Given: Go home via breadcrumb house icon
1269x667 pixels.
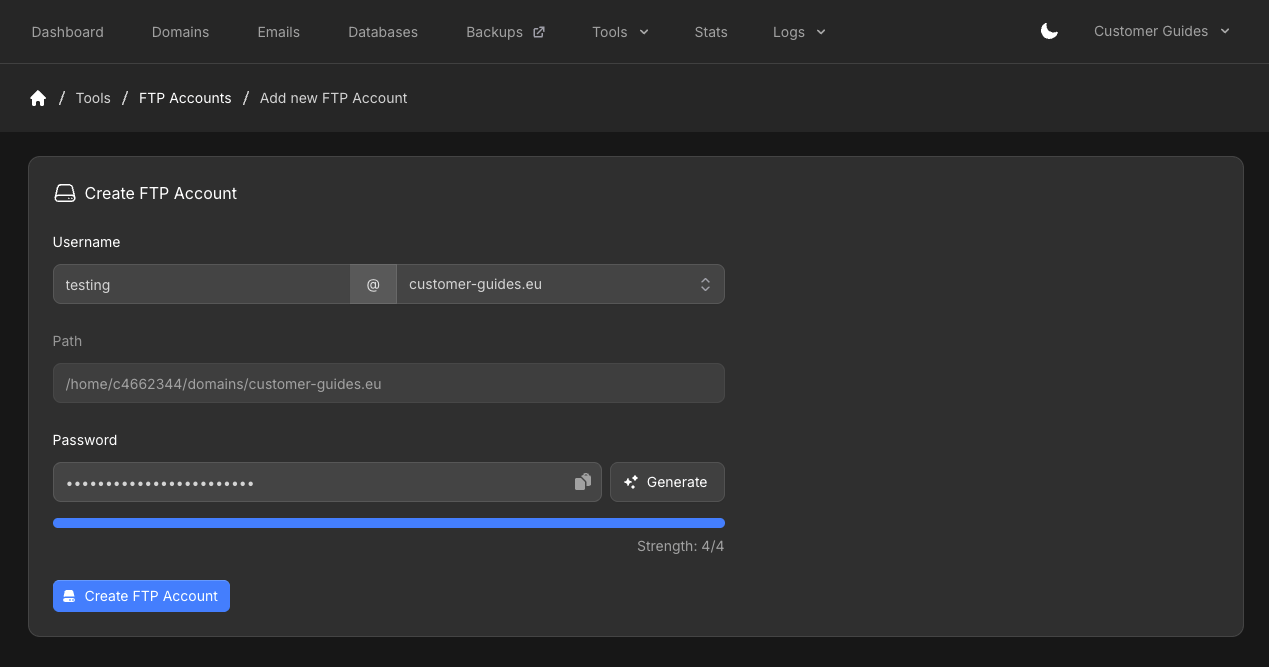Looking at the screenshot, I should [x=38, y=98].
